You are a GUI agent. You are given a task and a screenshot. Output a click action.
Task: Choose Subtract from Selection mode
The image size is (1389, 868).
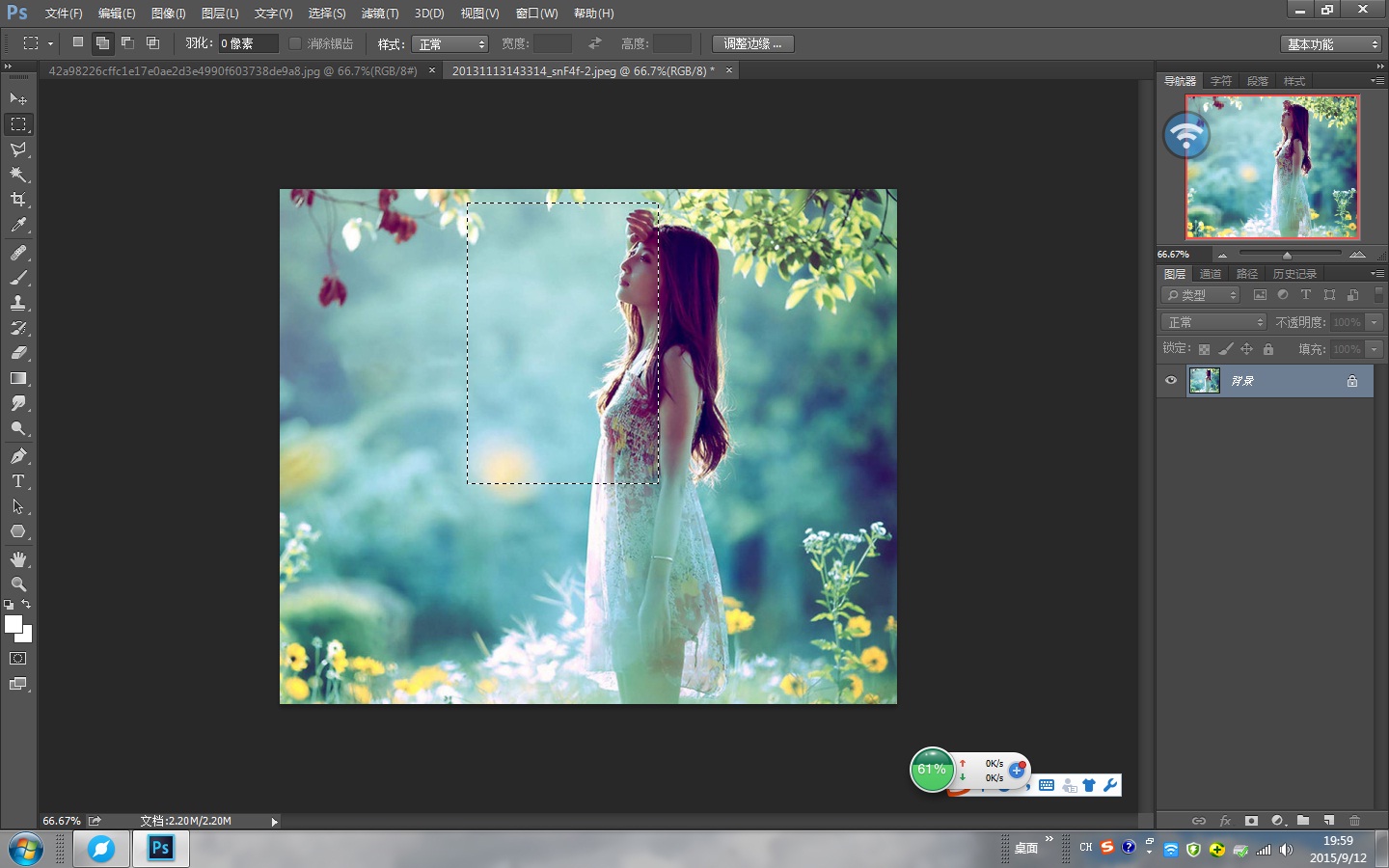pyautogui.click(x=127, y=42)
